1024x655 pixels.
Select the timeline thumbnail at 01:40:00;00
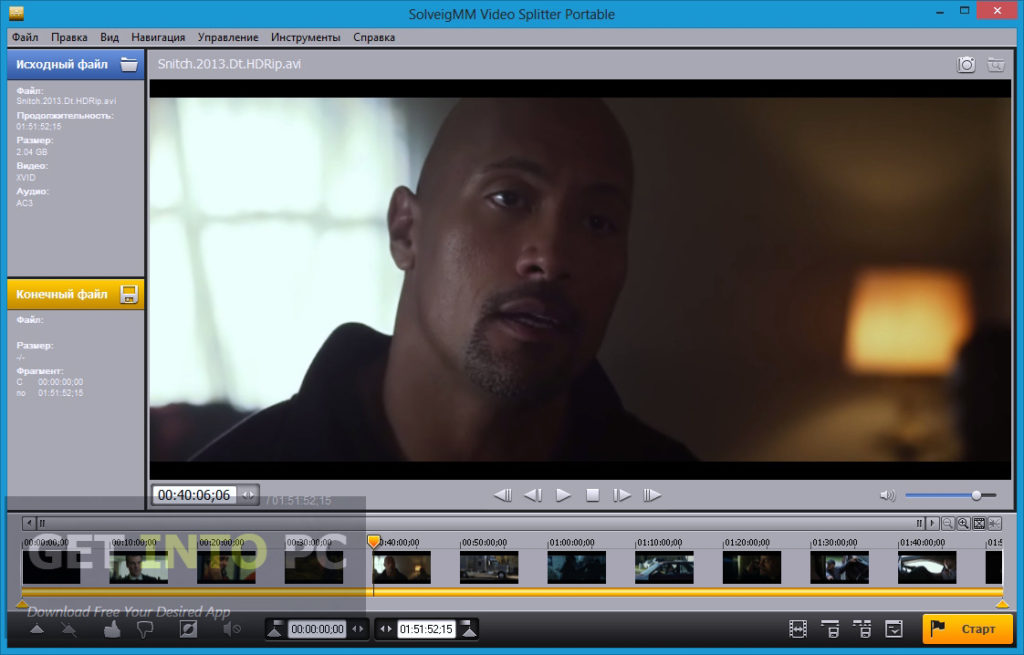pyautogui.click(x=927, y=567)
